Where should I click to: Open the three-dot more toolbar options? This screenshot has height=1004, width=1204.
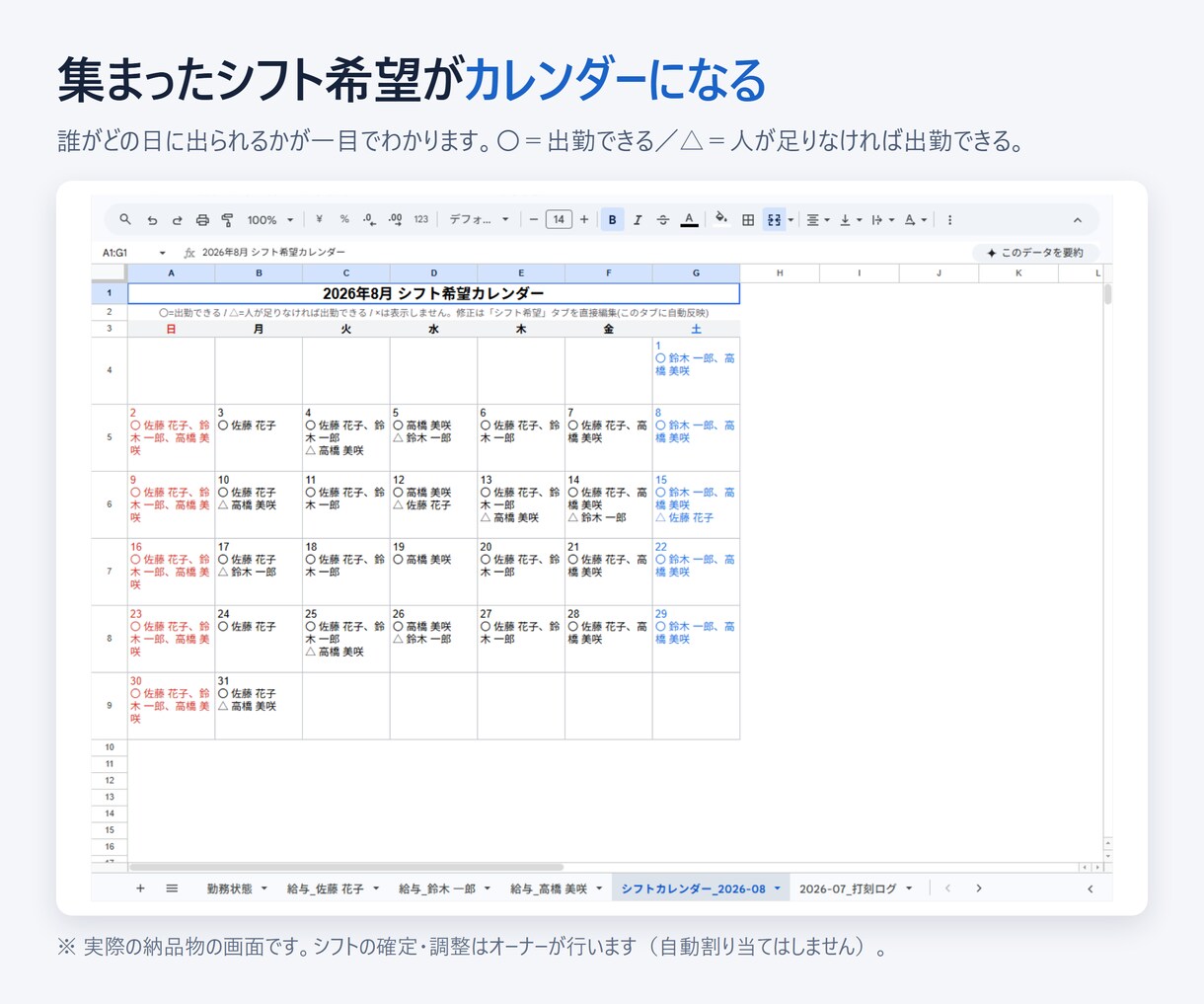[949, 220]
